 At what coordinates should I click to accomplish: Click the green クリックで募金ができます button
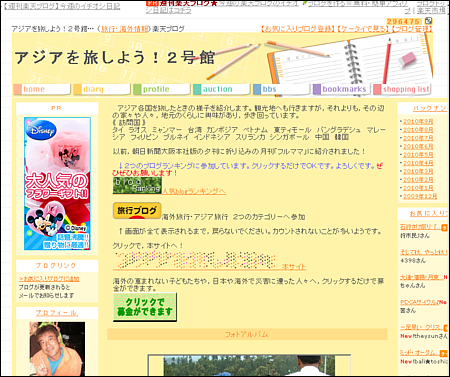145,307
